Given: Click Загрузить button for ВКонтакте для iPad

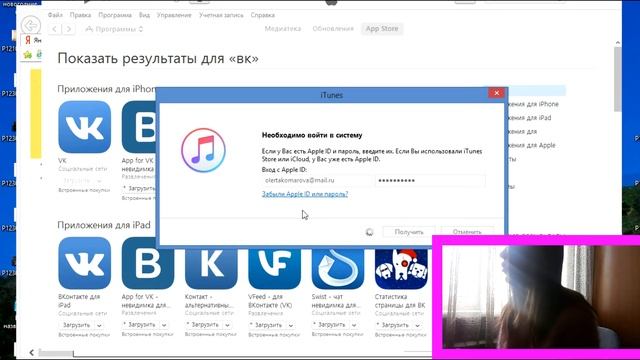Looking at the screenshot, I should click(76, 325).
